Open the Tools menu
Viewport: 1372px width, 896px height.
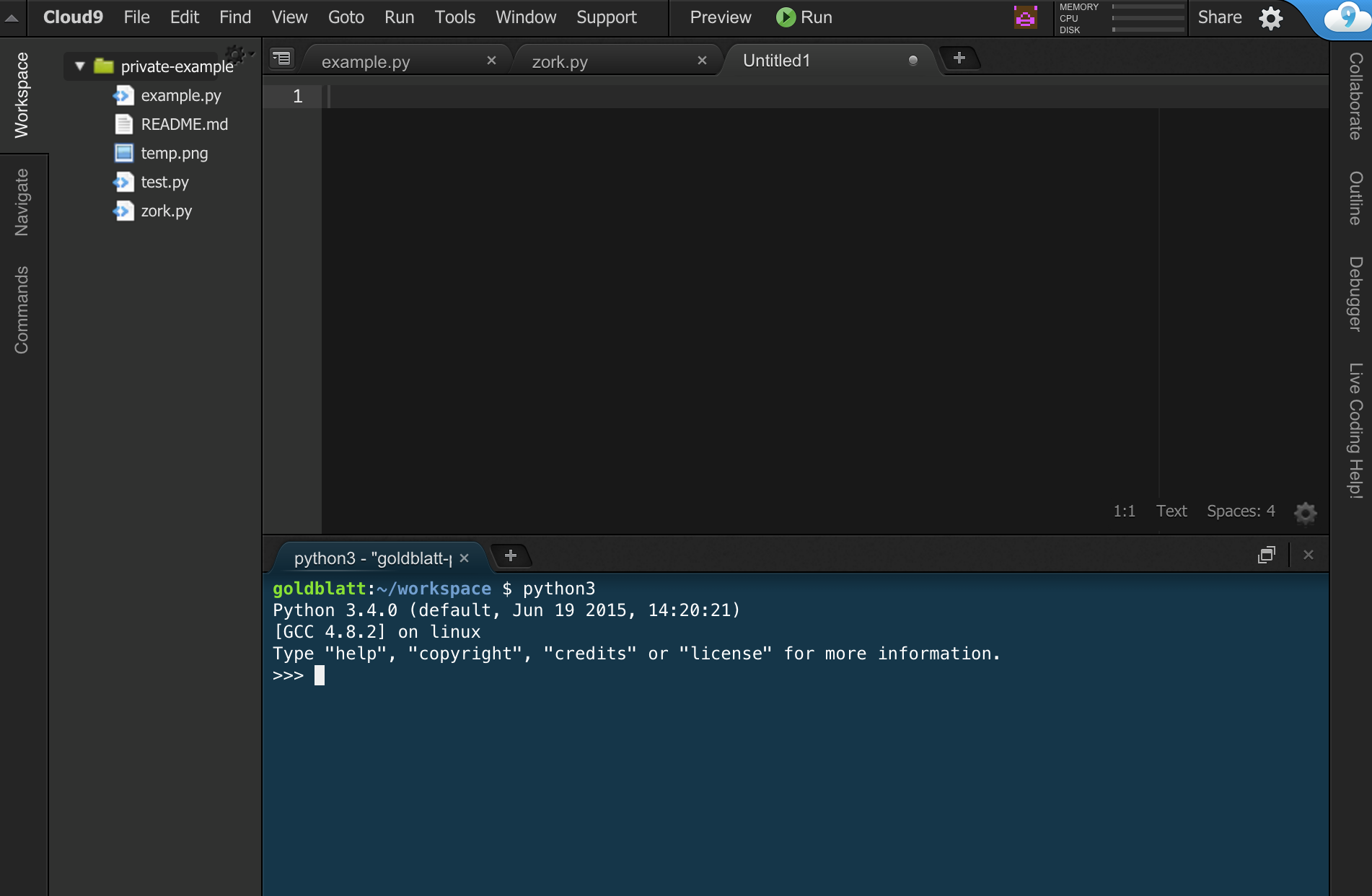pos(454,17)
